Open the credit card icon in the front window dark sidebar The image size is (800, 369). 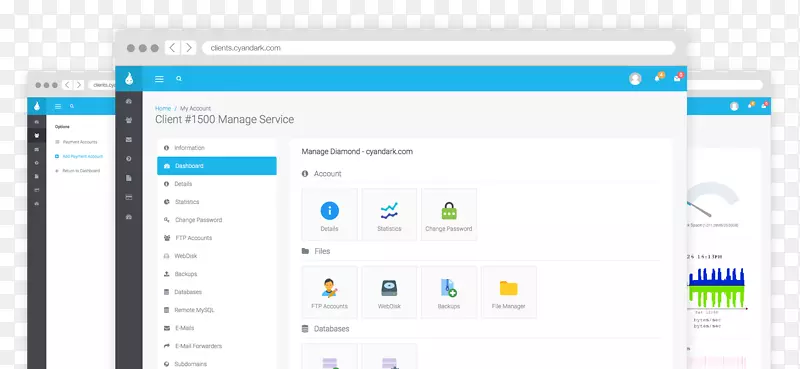pyautogui.click(x=129, y=197)
